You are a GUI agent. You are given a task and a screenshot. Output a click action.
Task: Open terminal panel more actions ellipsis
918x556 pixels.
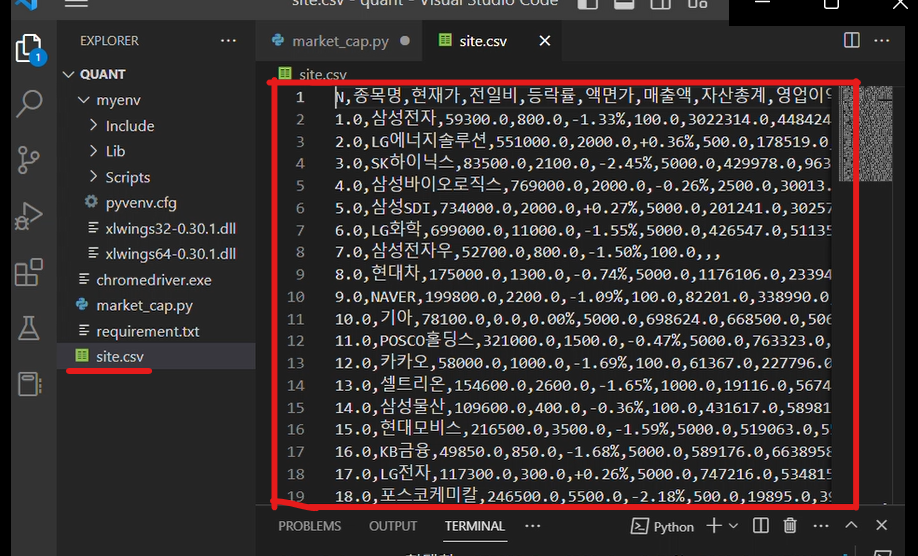click(821, 526)
